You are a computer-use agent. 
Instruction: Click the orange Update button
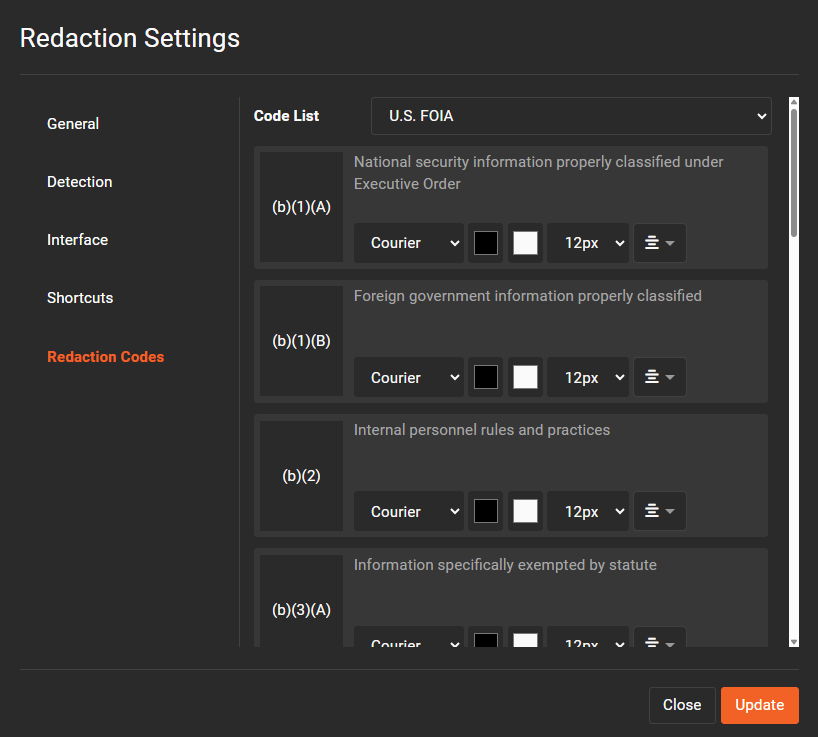coord(759,705)
